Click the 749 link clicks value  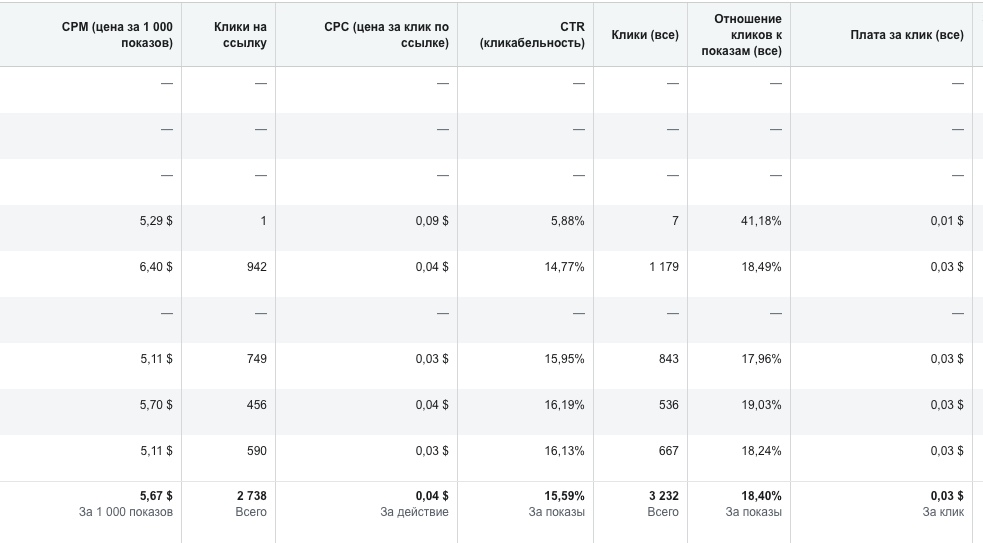(256, 359)
